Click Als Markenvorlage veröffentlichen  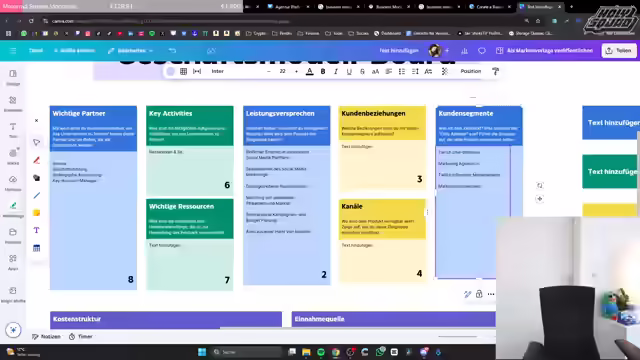point(544,51)
